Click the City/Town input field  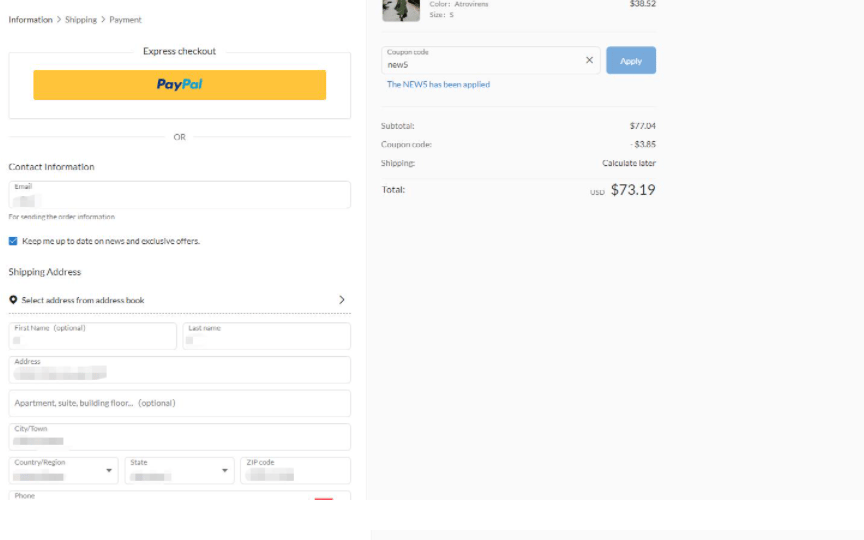point(180,437)
